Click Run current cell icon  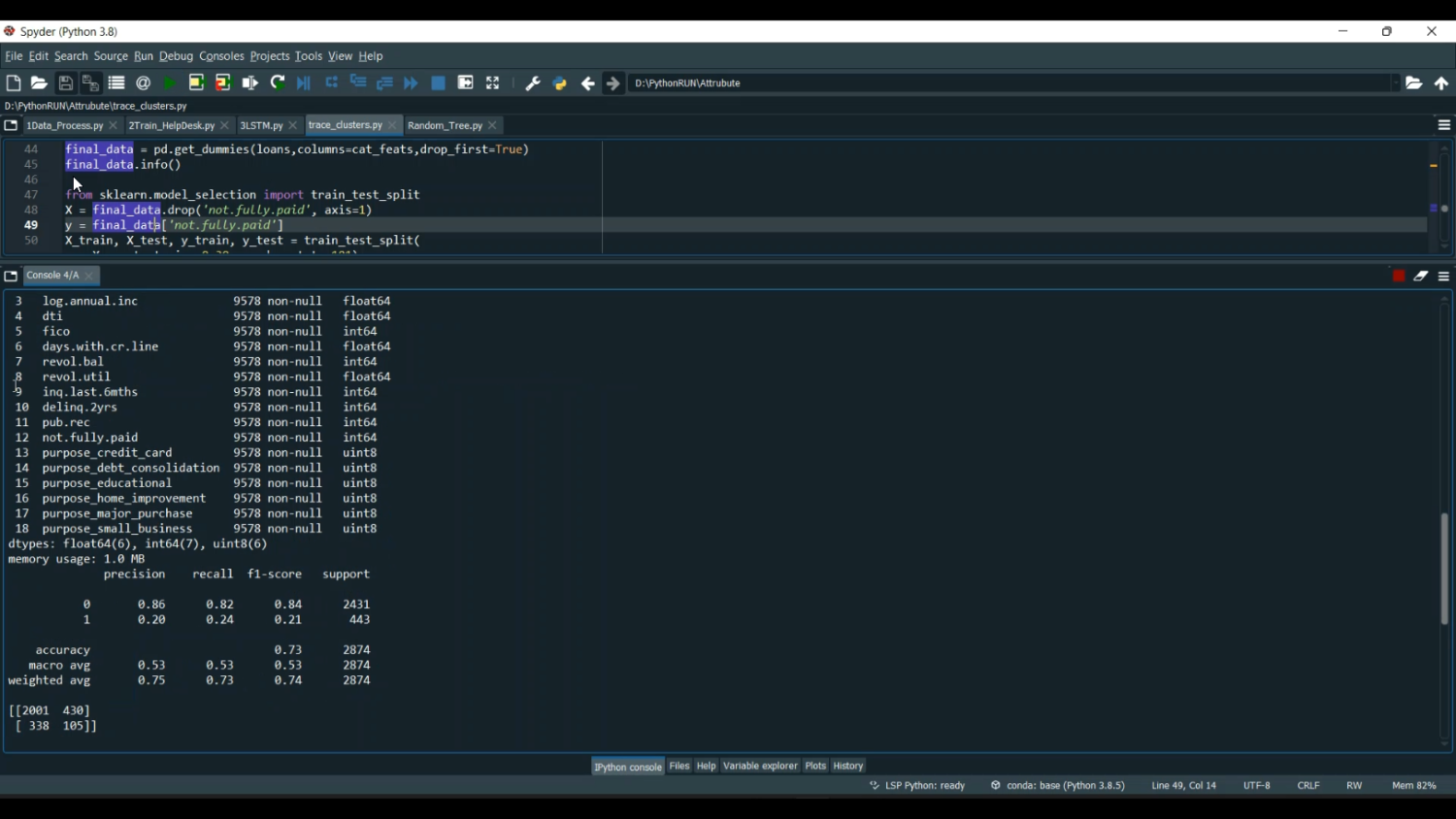(196, 83)
